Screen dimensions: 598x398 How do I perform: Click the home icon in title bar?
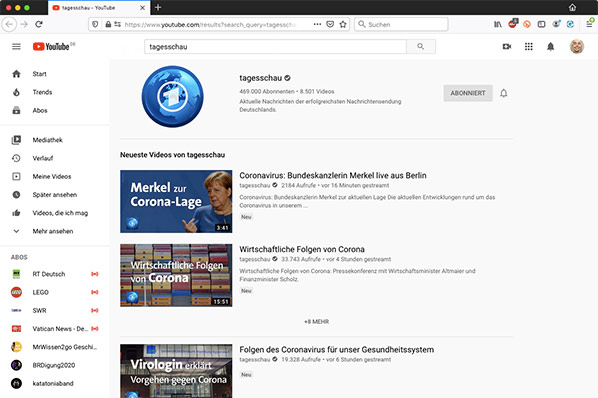(x=572, y=7)
